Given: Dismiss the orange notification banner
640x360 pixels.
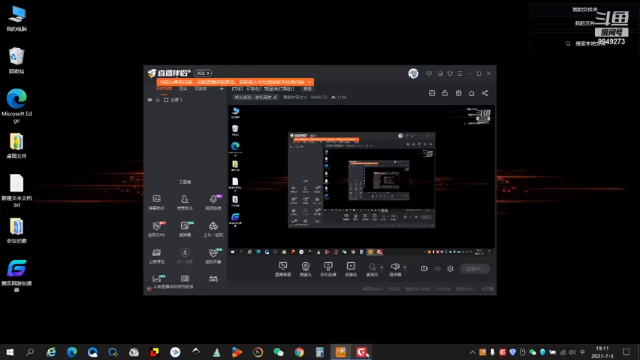Looking at the screenshot, I should click(x=309, y=82).
